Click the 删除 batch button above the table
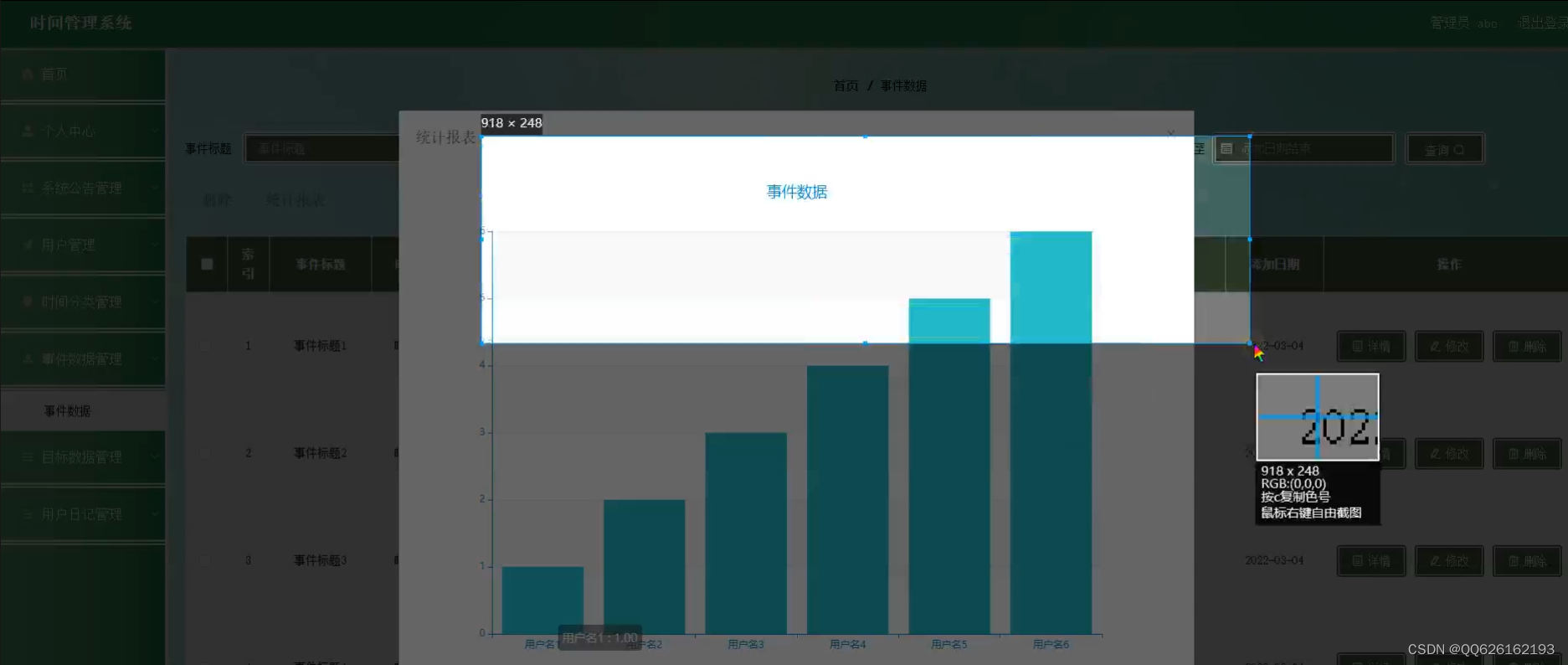This screenshot has width=1568, height=665. click(217, 200)
